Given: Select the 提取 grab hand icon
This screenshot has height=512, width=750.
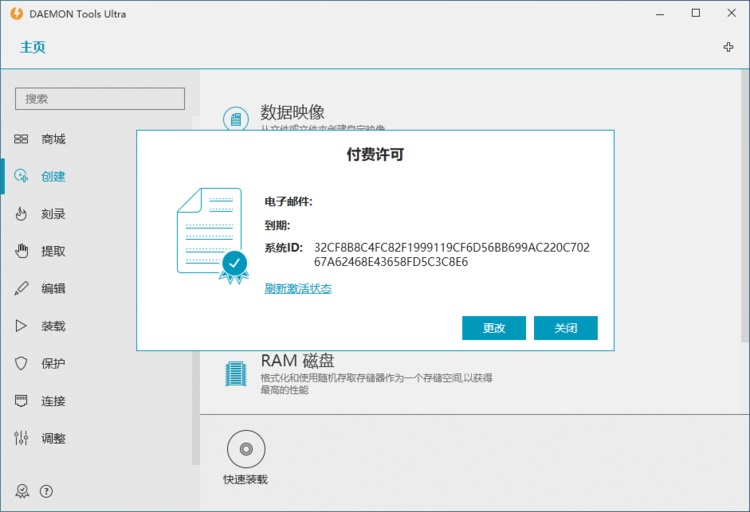Looking at the screenshot, I should pos(21,251).
